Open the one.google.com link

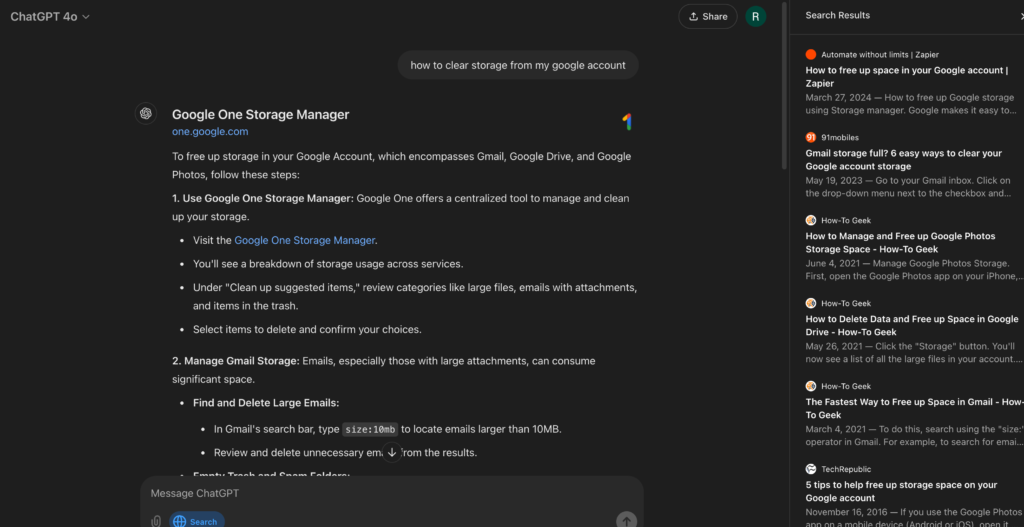click(210, 131)
